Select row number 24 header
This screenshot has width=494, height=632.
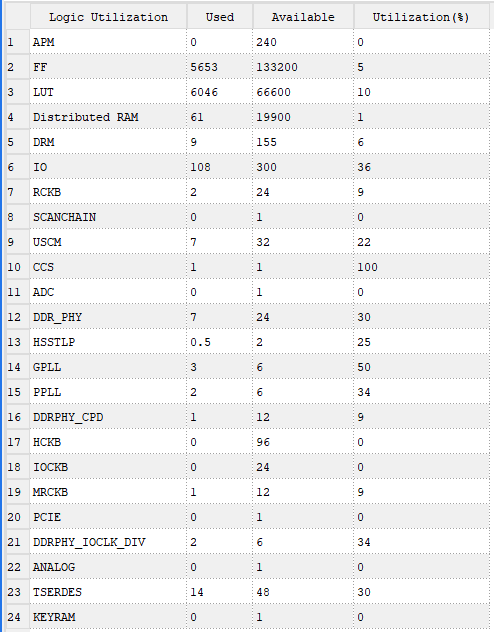pyautogui.click(x=18, y=617)
